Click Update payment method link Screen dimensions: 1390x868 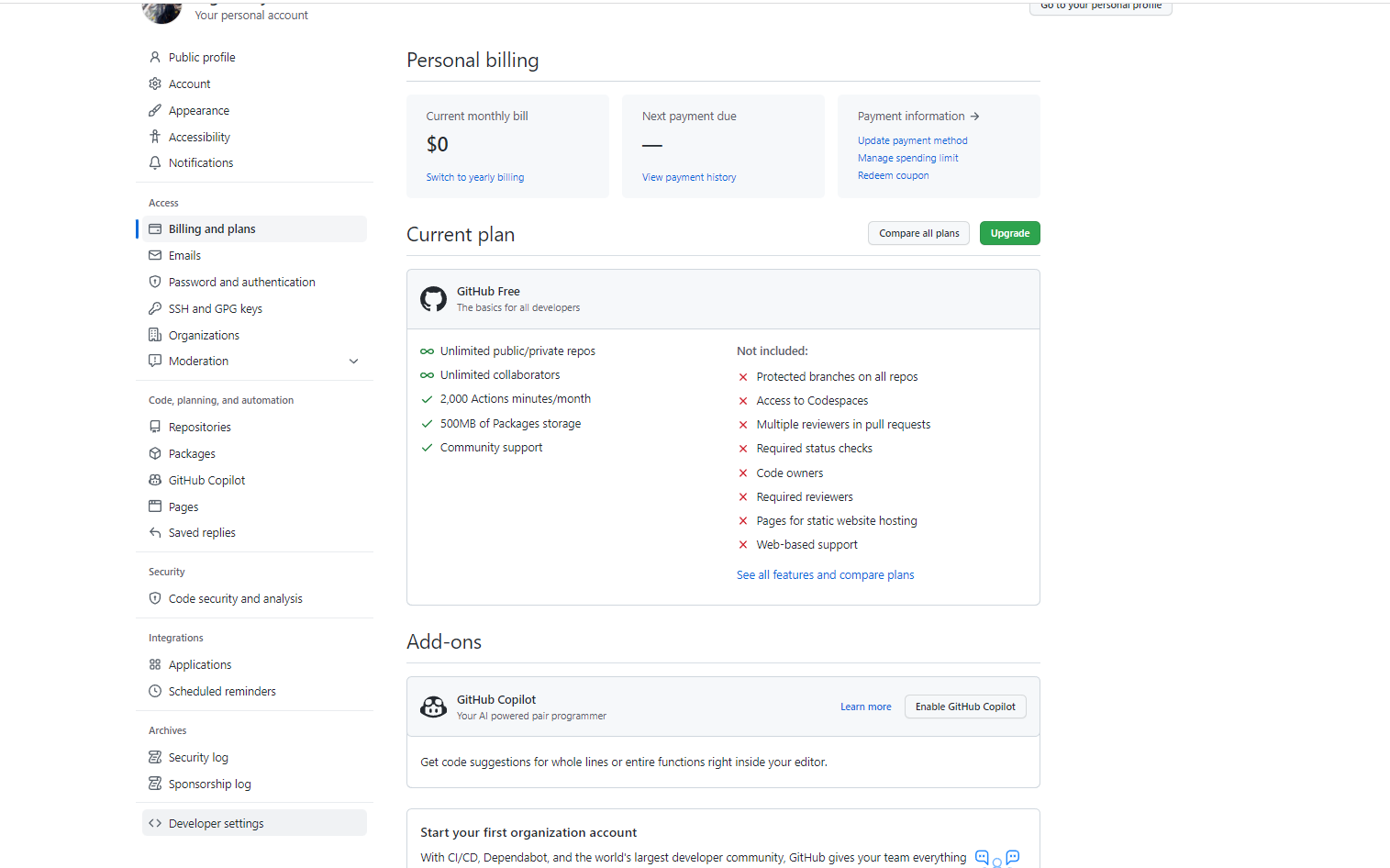tap(912, 140)
